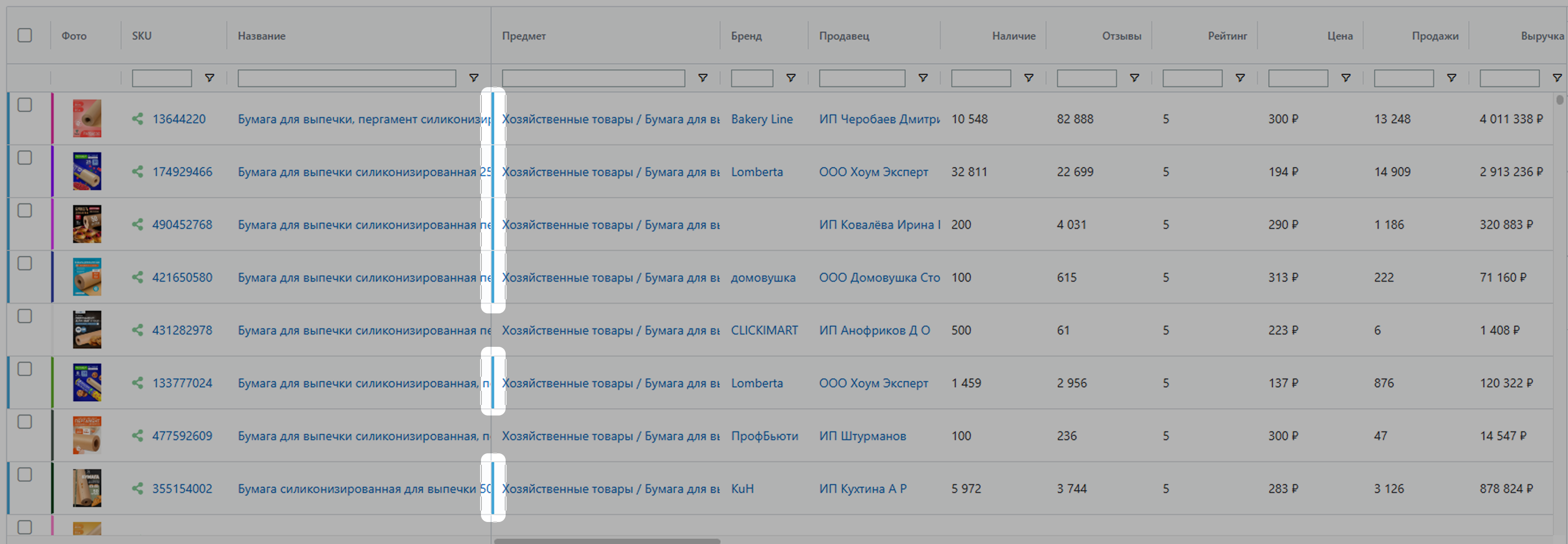Select checkbox for SKU 431282978 row
Screen dimensions: 1568x544
pos(24,316)
